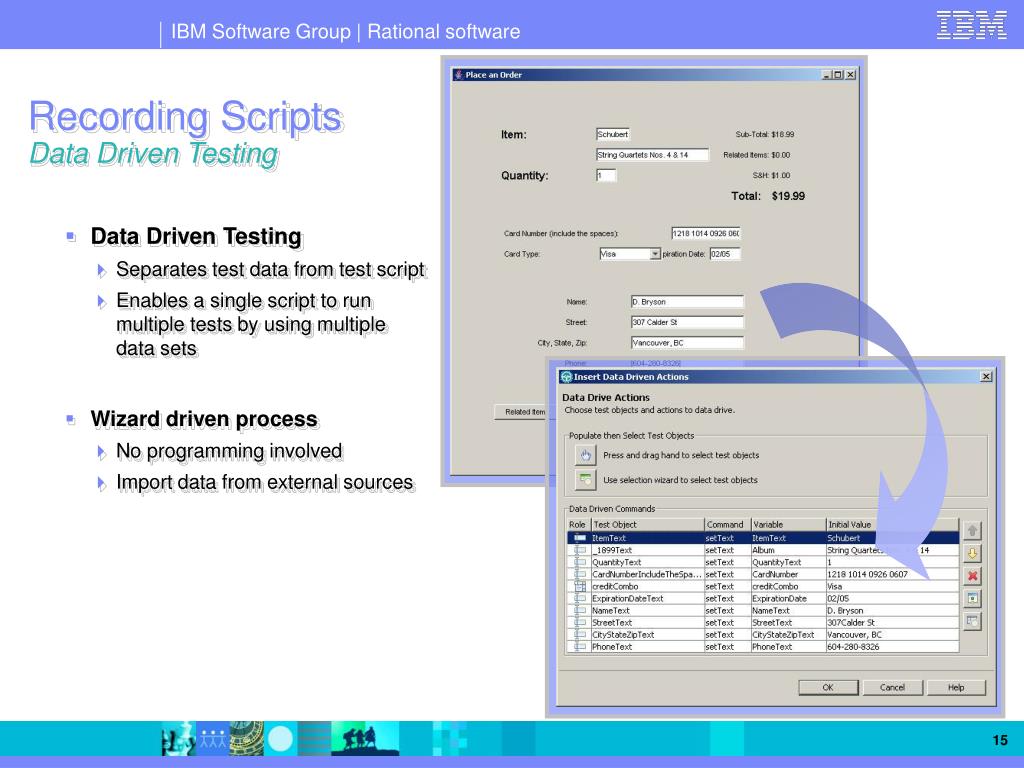
Task: Maximize the Place an Order window
Action: pos(839,74)
